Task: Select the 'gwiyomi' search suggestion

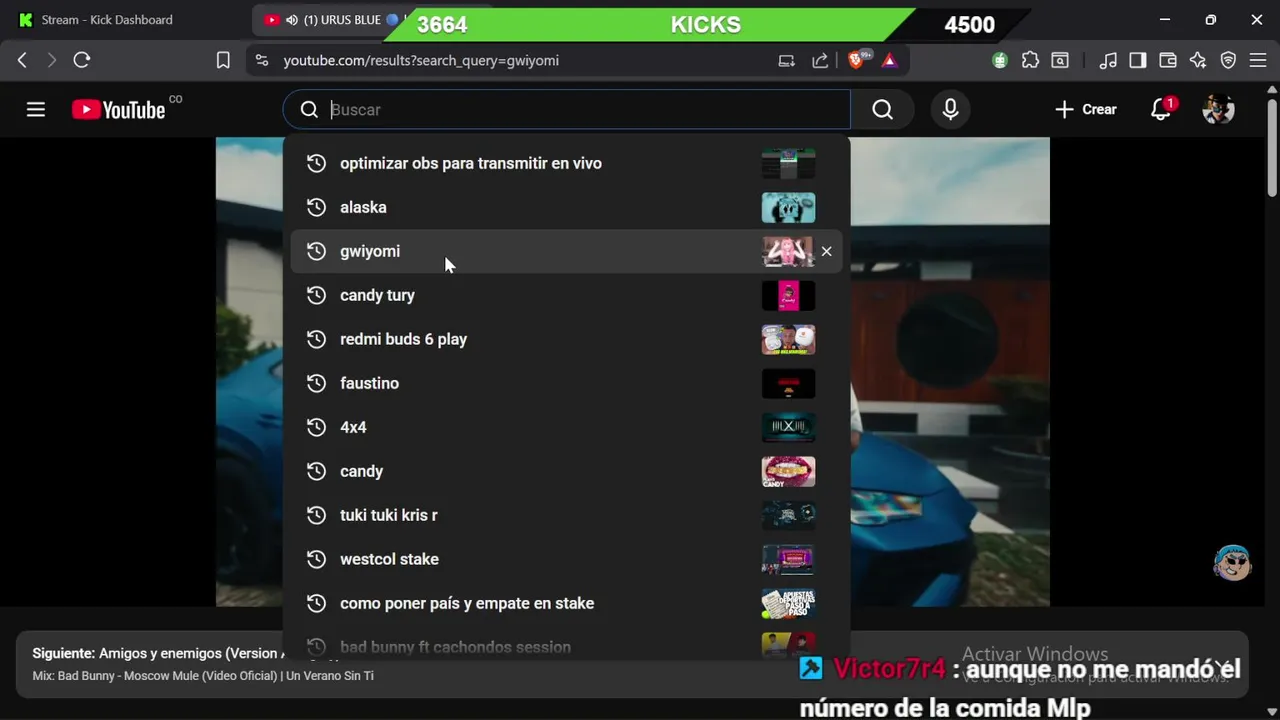Action: [x=566, y=251]
